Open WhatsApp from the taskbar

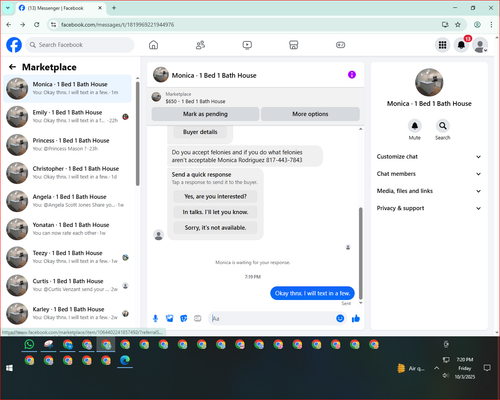pyautogui.click(x=29, y=344)
